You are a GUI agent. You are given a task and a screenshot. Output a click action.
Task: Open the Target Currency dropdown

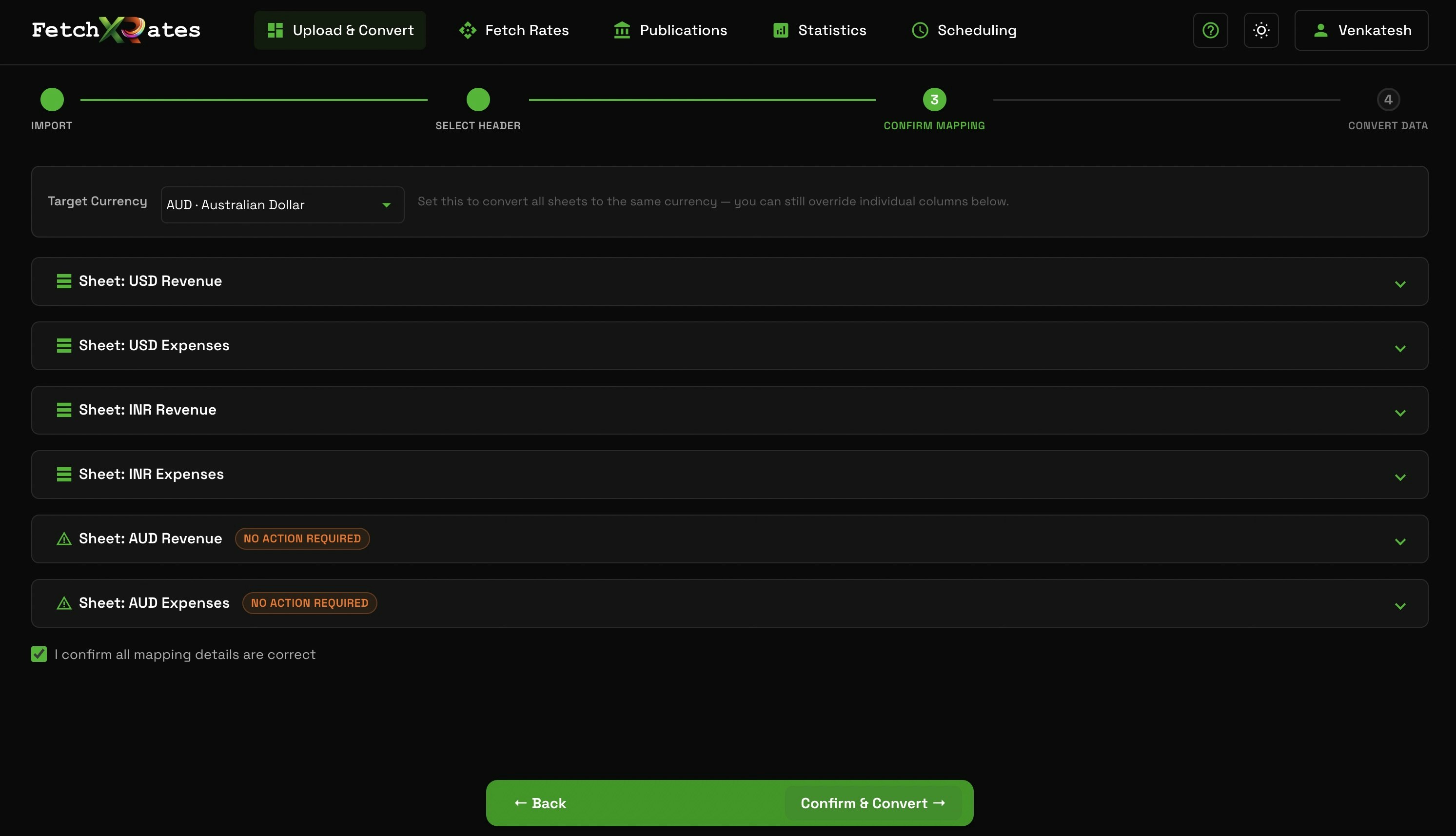tap(282, 204)
